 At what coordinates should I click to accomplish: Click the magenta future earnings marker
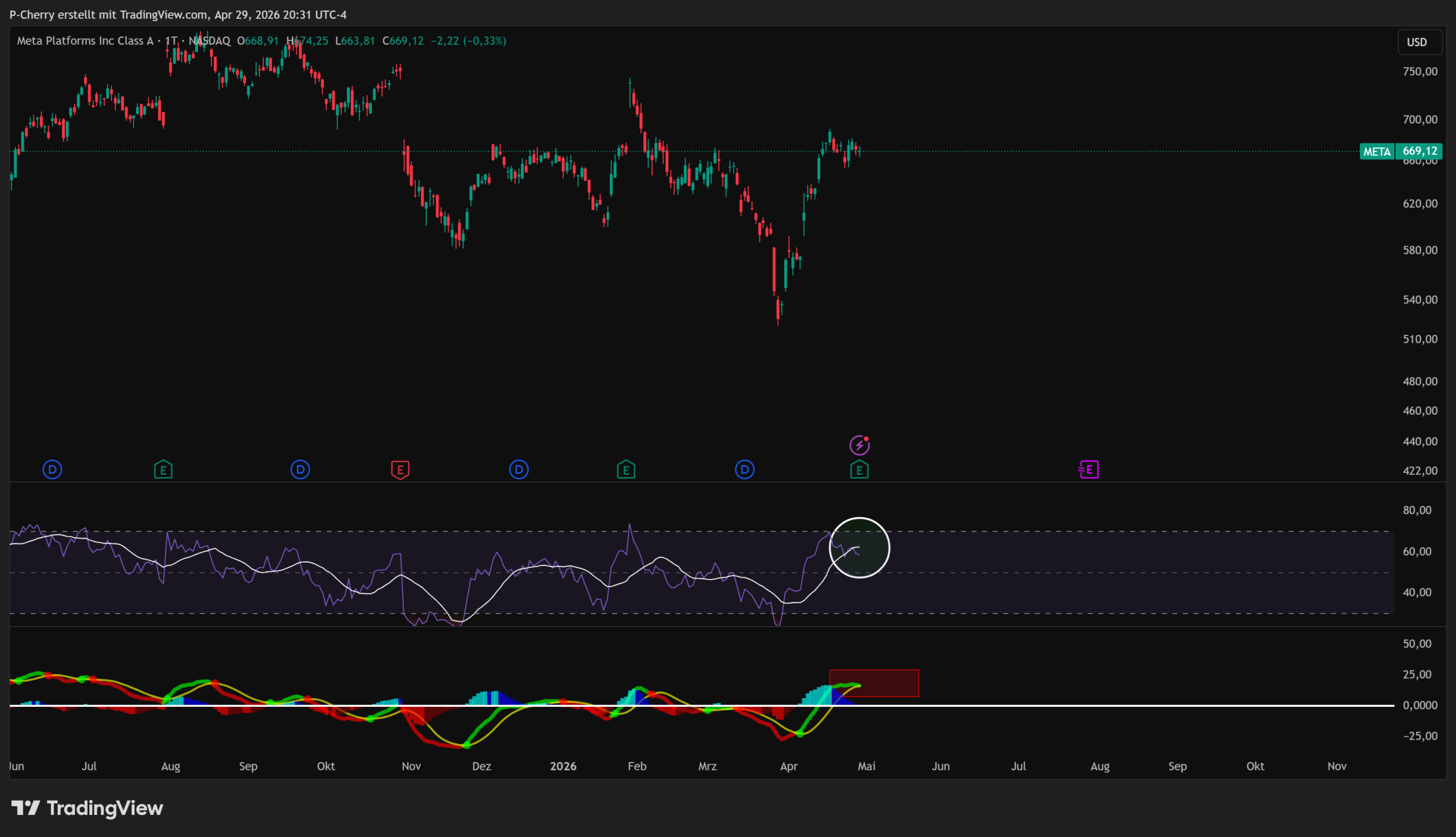[x=1089, y=470]
